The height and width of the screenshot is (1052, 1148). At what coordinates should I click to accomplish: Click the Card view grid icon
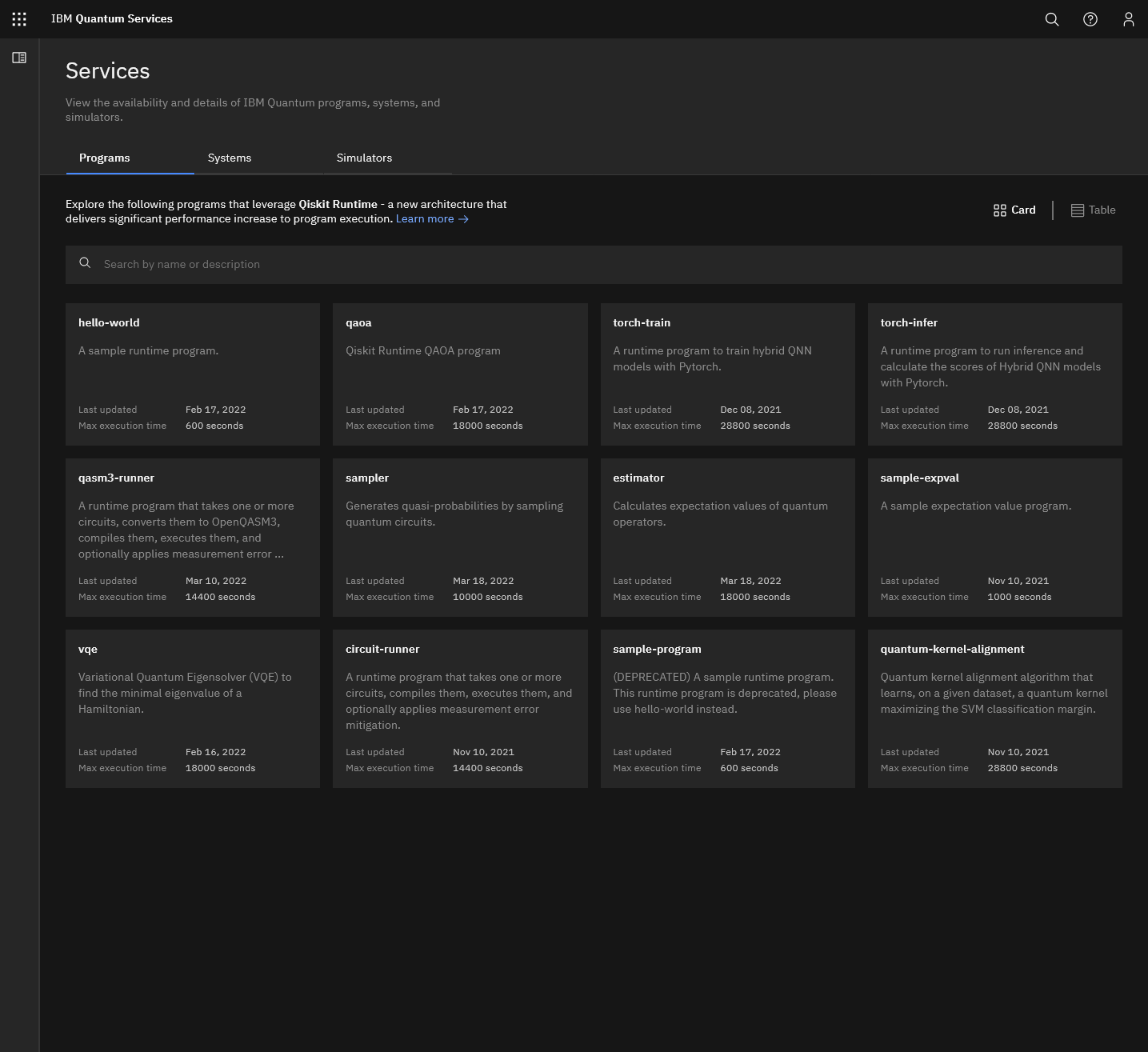click(x=1000, y=210)
